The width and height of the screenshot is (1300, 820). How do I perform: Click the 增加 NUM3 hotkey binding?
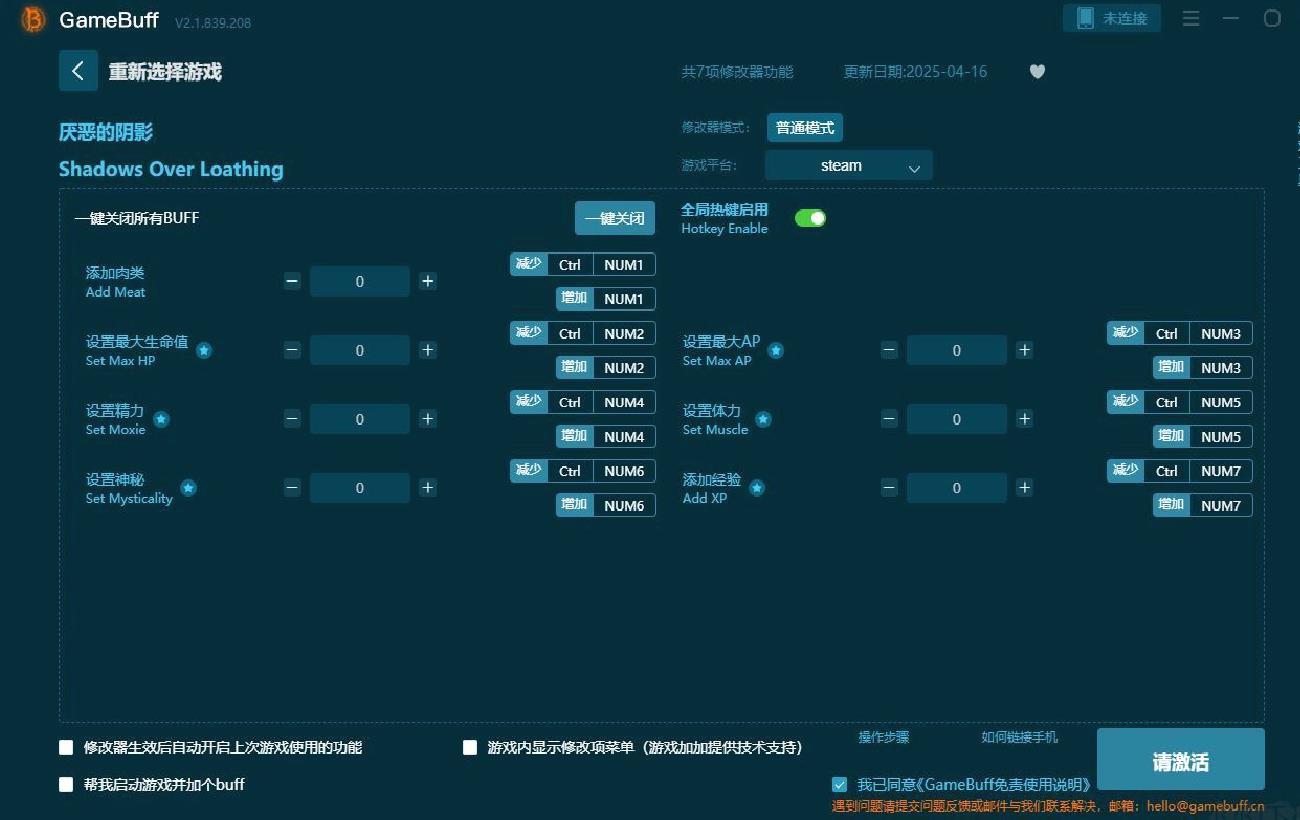[x=1203, y=368]
